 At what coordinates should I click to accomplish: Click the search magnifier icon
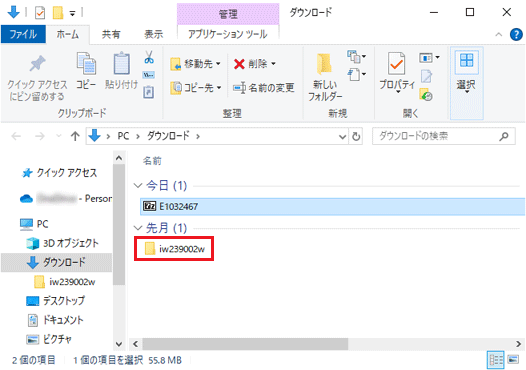(504, 136)
